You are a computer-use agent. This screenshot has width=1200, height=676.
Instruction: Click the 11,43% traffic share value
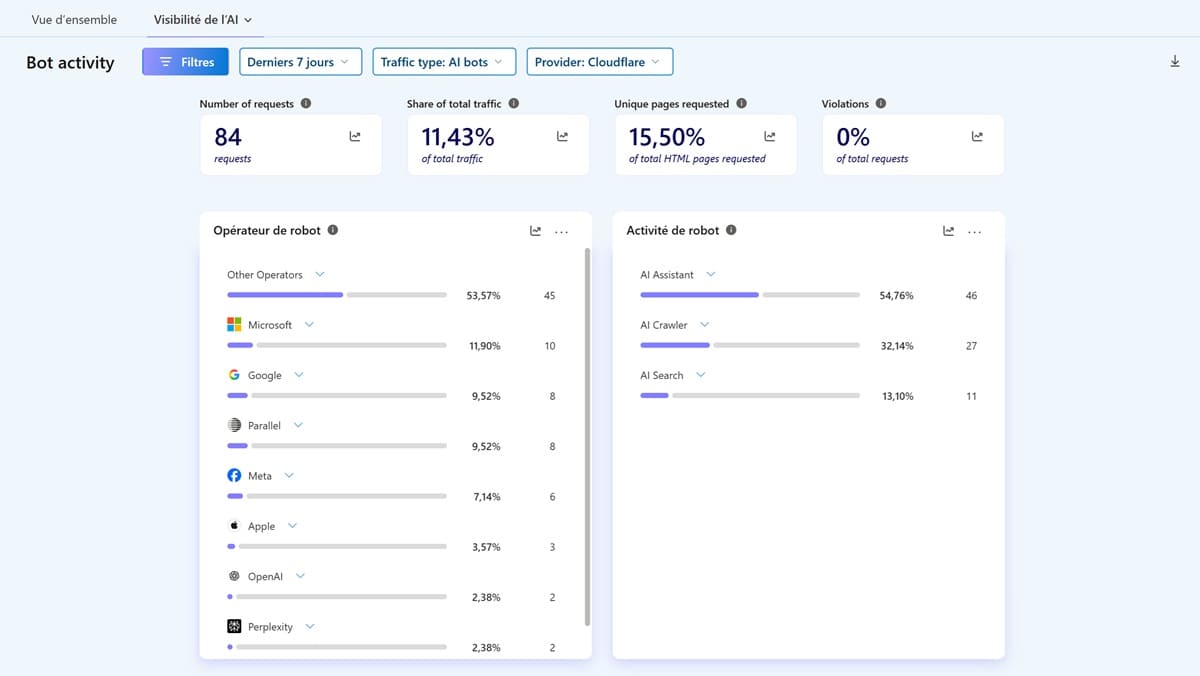point(458,137)
